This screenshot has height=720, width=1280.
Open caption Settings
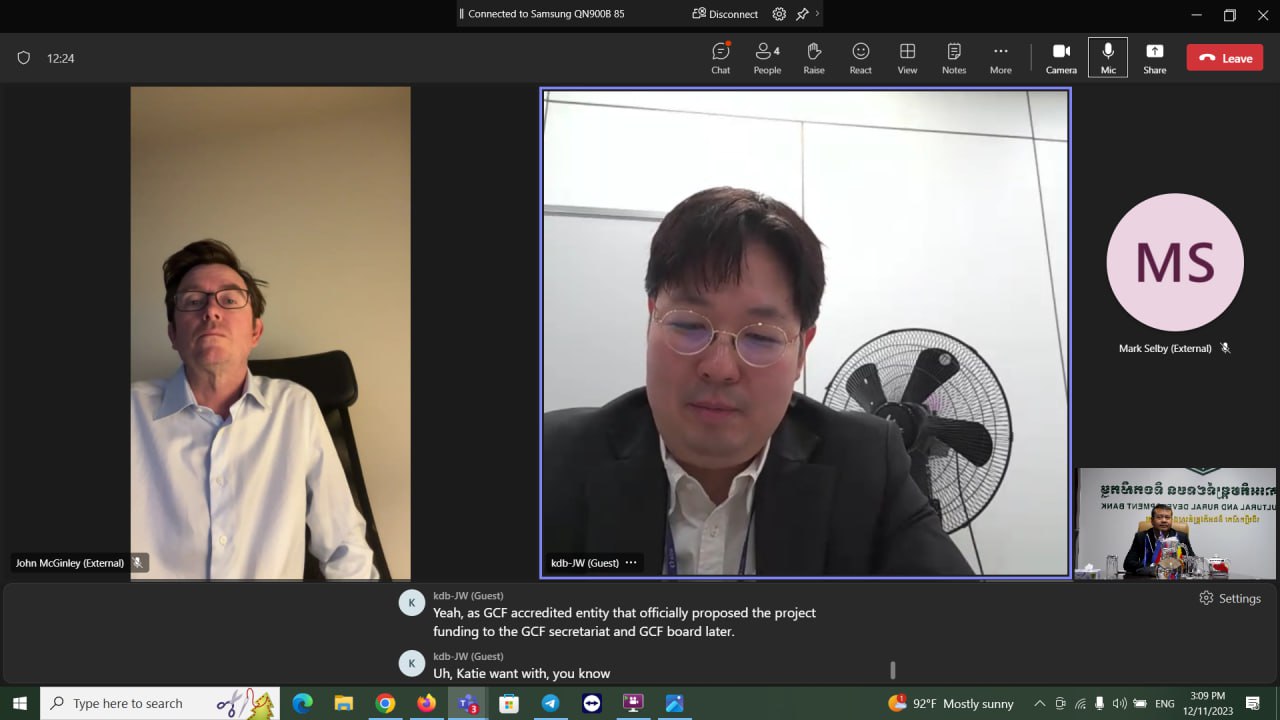[x=1230, y=598]
